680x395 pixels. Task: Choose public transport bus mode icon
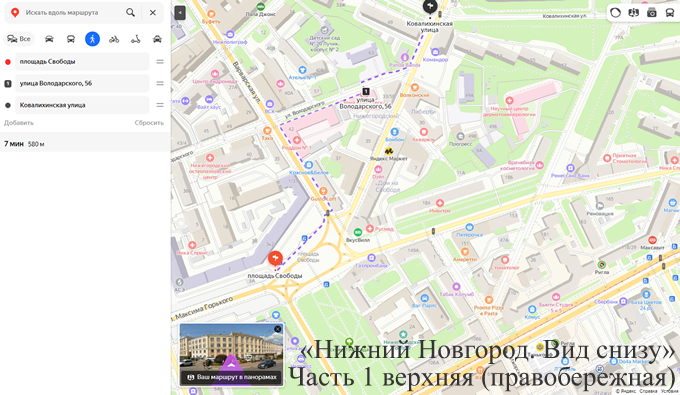coord(71,39)
